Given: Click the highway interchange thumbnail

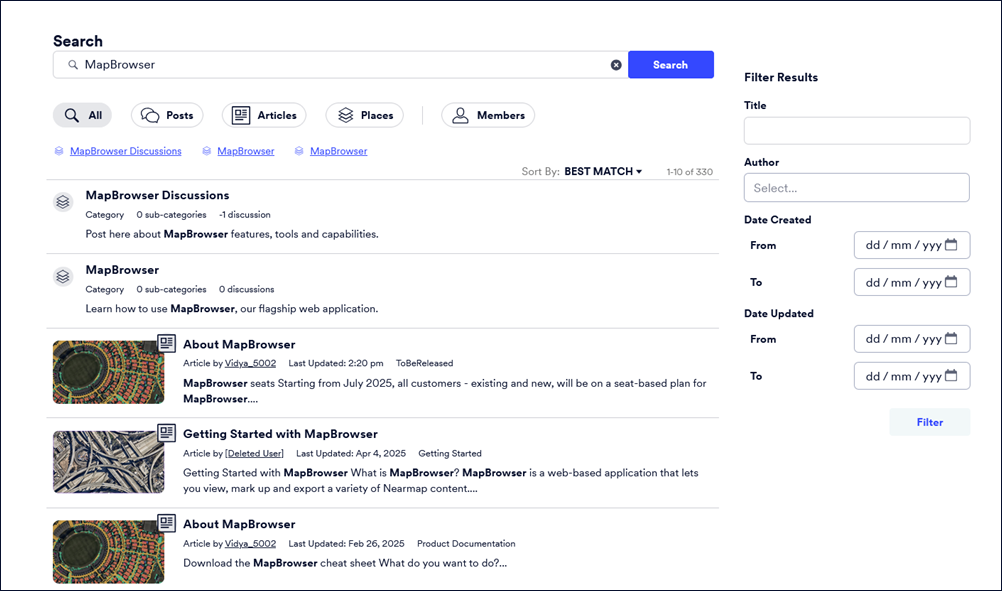Looking at the screenshot, I should (x=108, y=462).
